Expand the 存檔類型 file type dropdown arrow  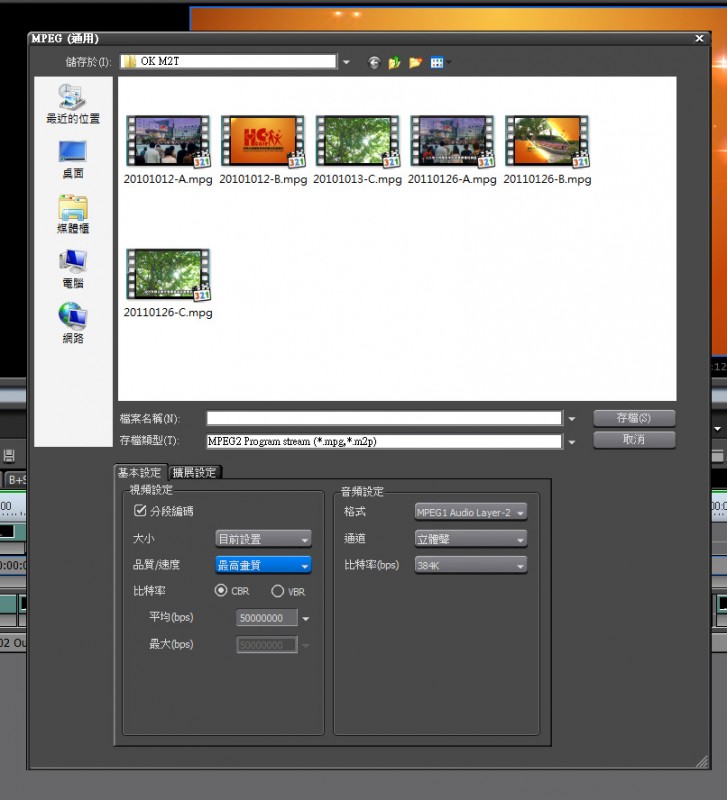click(571, 442)
